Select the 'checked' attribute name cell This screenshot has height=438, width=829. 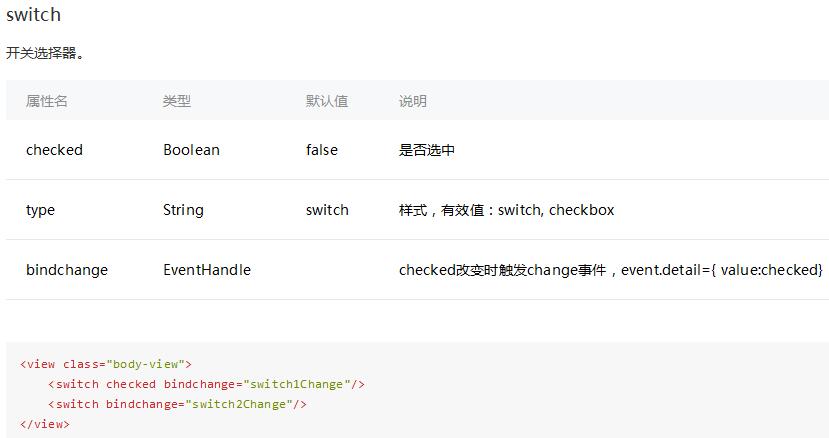click(54, 150)
